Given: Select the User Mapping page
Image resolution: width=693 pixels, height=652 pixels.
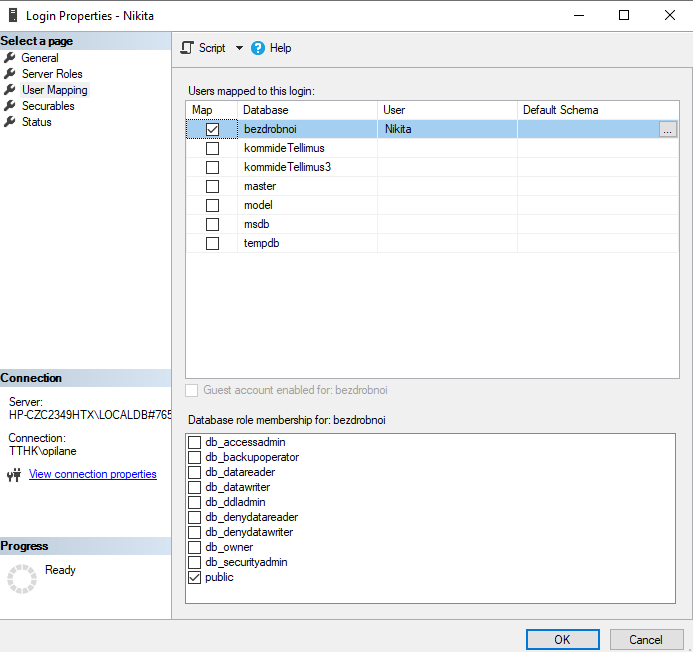Looking at the screenshot, I should pyautogui.click(x=54, y=90).
